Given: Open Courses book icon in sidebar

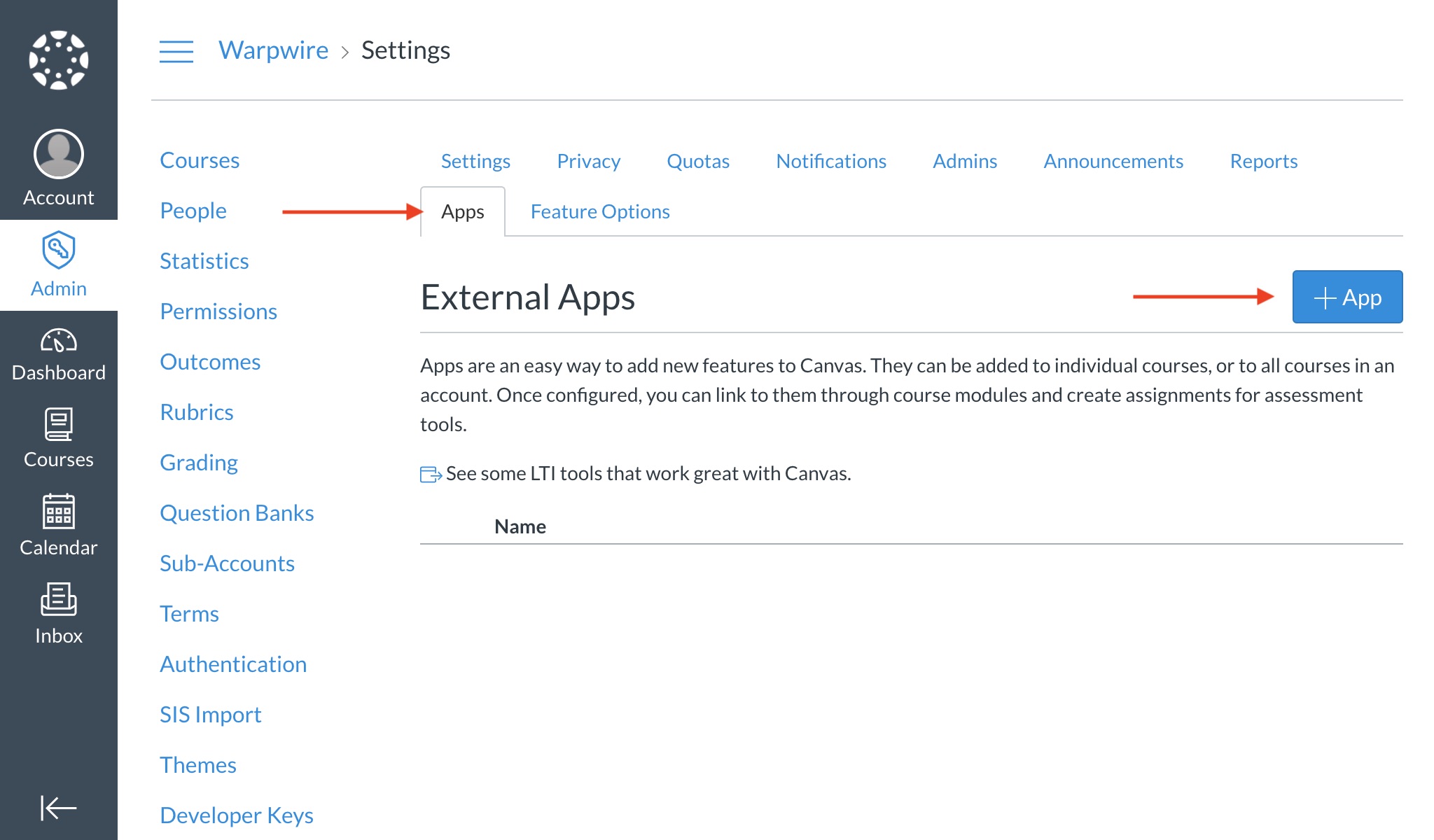Looking at the screenshot, I should click(59, 424).
